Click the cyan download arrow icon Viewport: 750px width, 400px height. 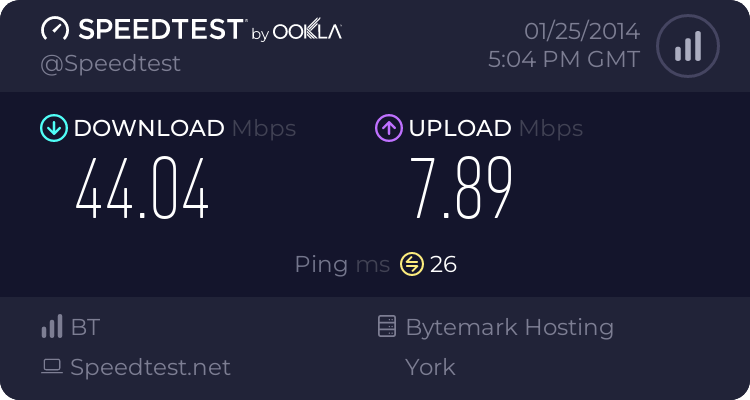[x=54, y=128]
